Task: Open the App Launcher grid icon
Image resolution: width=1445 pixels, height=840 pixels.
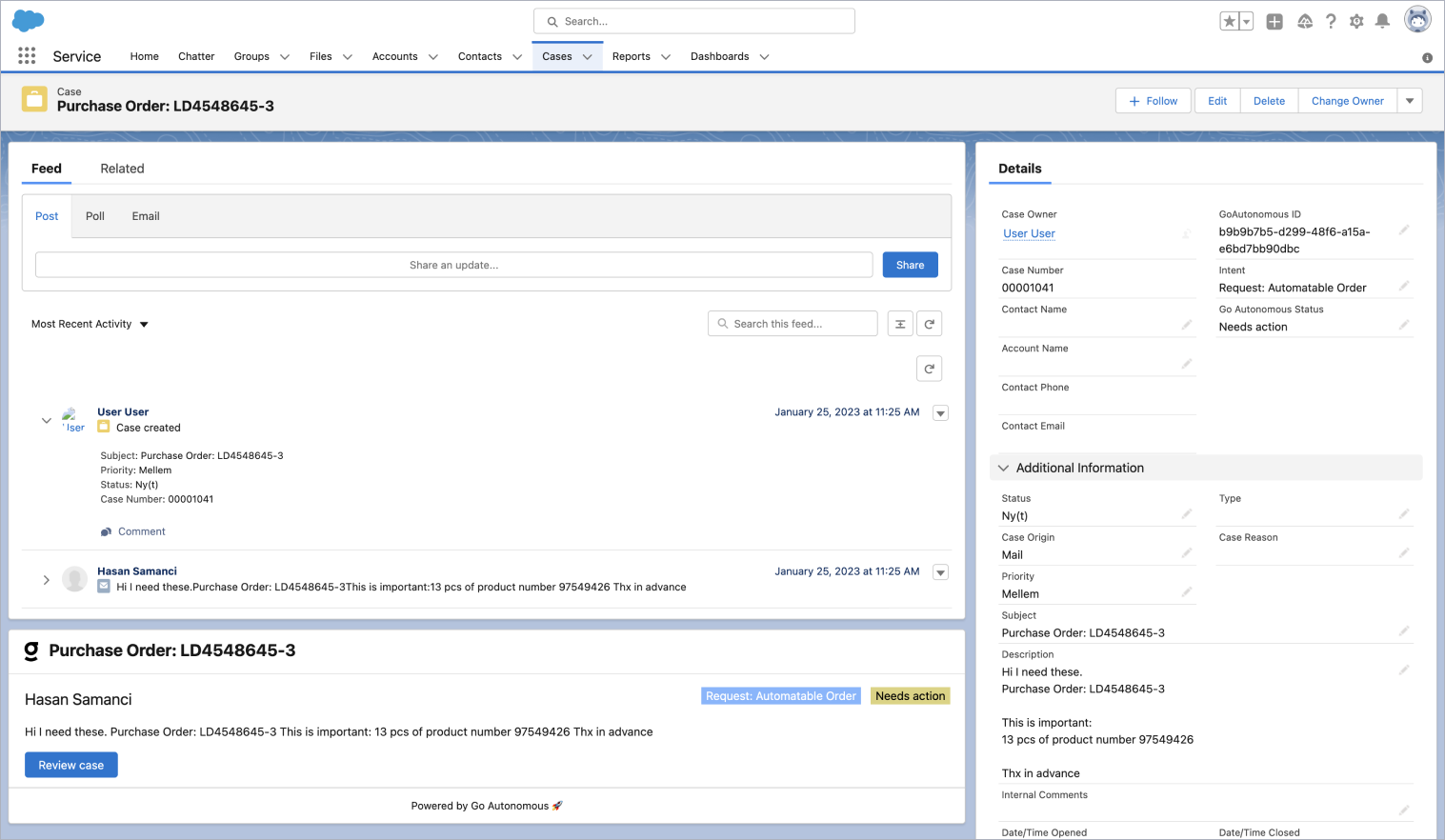Action: (x=27, y=56)
